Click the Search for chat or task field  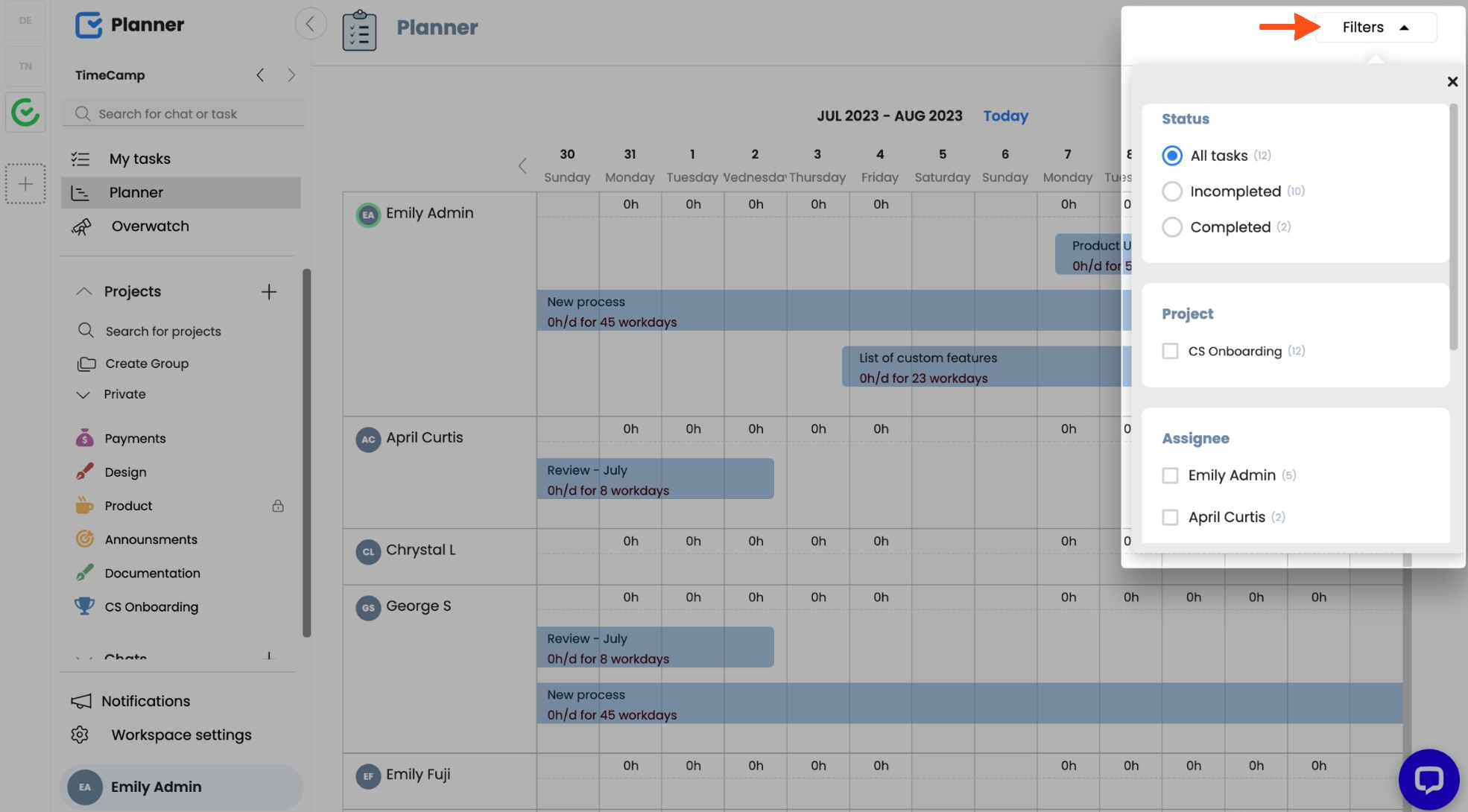point(183,114)
